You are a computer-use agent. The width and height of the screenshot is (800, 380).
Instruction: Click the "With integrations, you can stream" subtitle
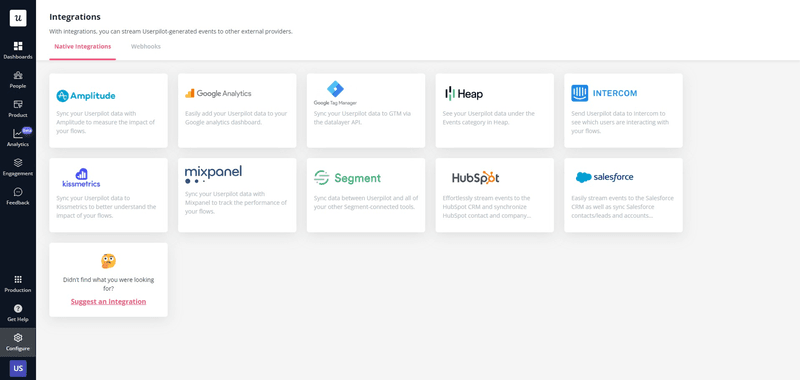(x=171, y=32)
